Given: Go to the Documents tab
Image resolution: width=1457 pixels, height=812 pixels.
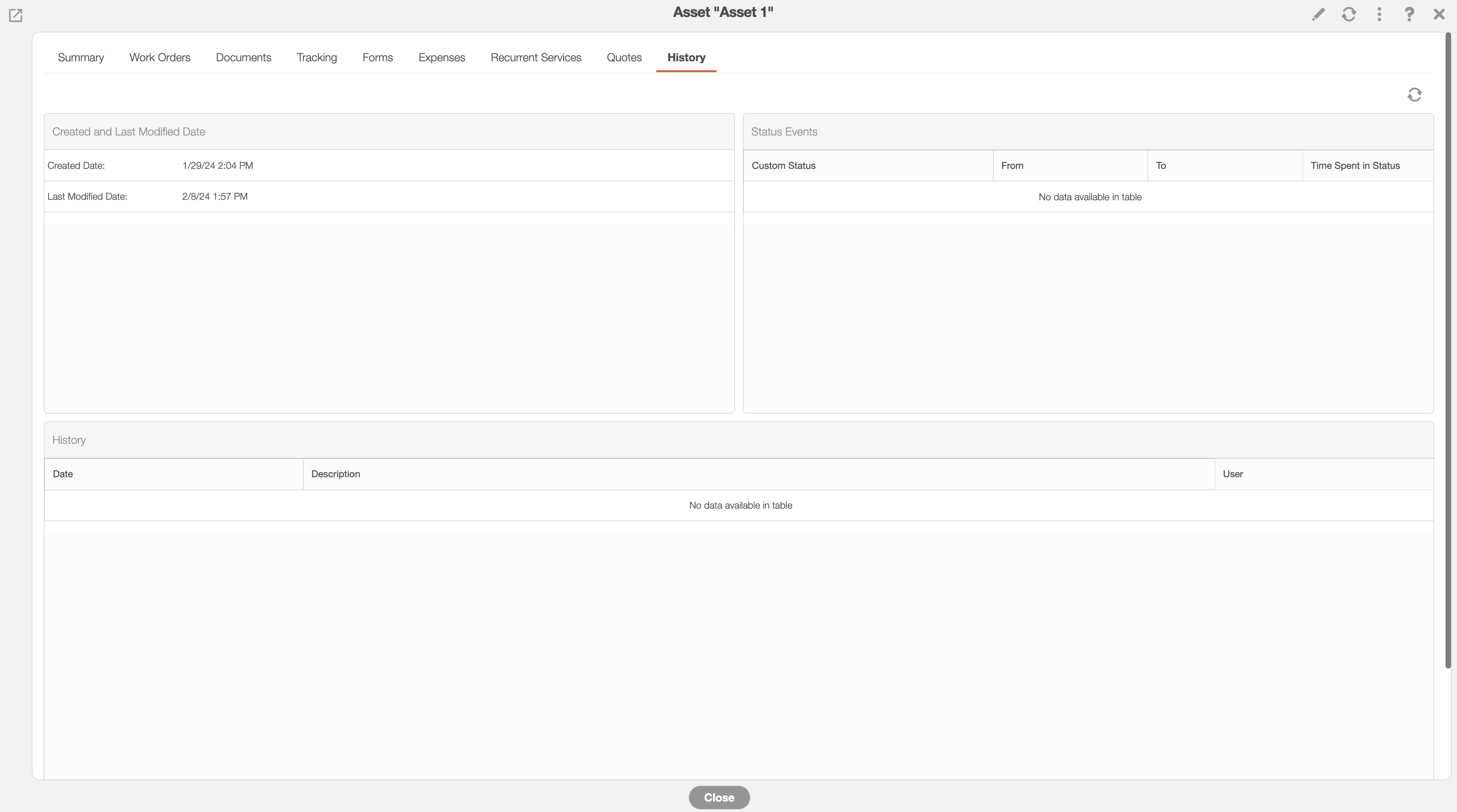Looking at the screenshot, I should click(244, 58).
